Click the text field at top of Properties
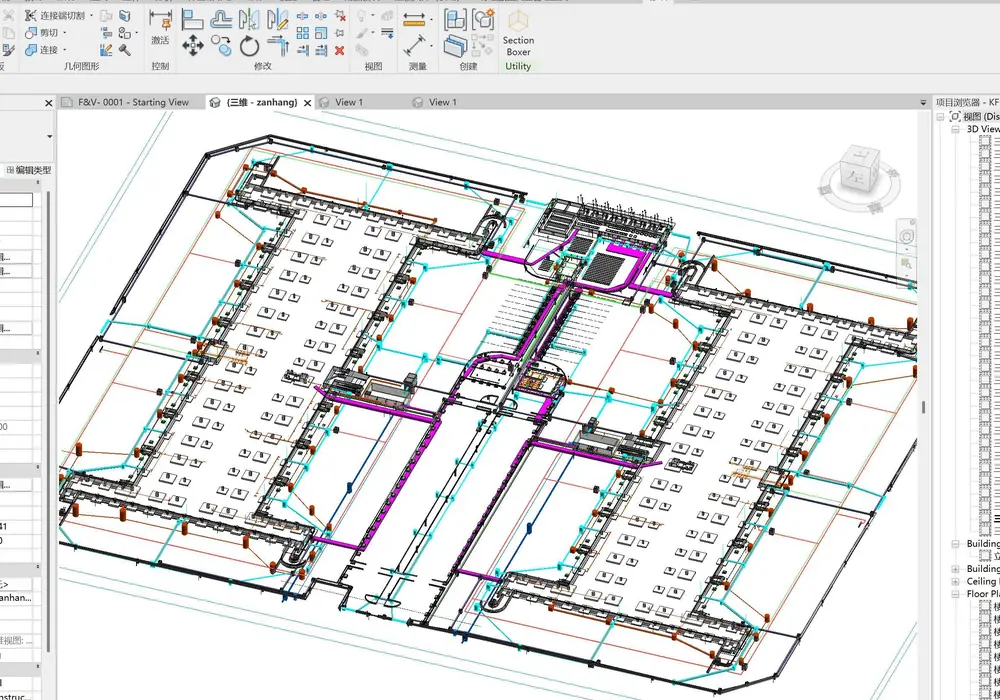Viewport: 1000px width, 700px height. tap(16, 200)
